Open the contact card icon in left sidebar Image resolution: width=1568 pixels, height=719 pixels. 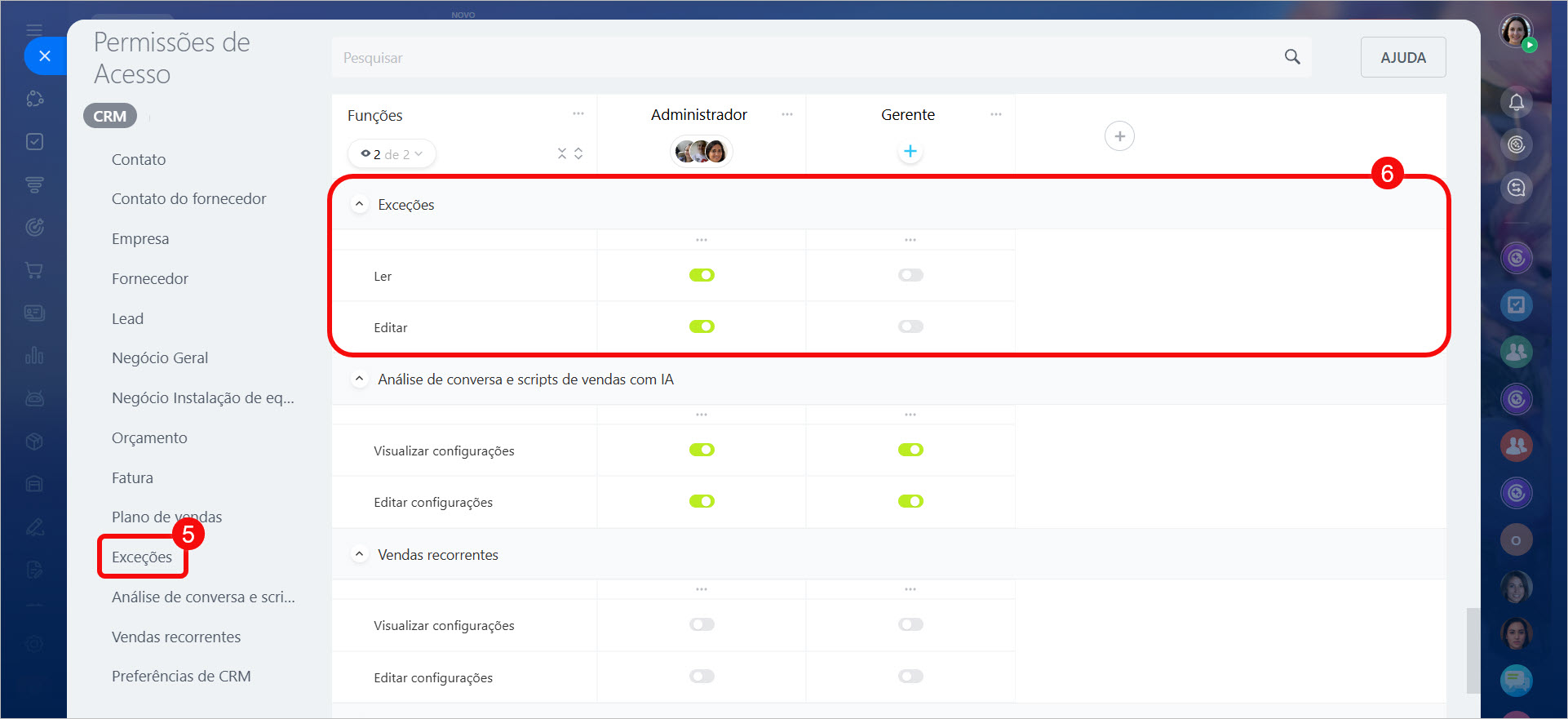click(x=34, y=313)
